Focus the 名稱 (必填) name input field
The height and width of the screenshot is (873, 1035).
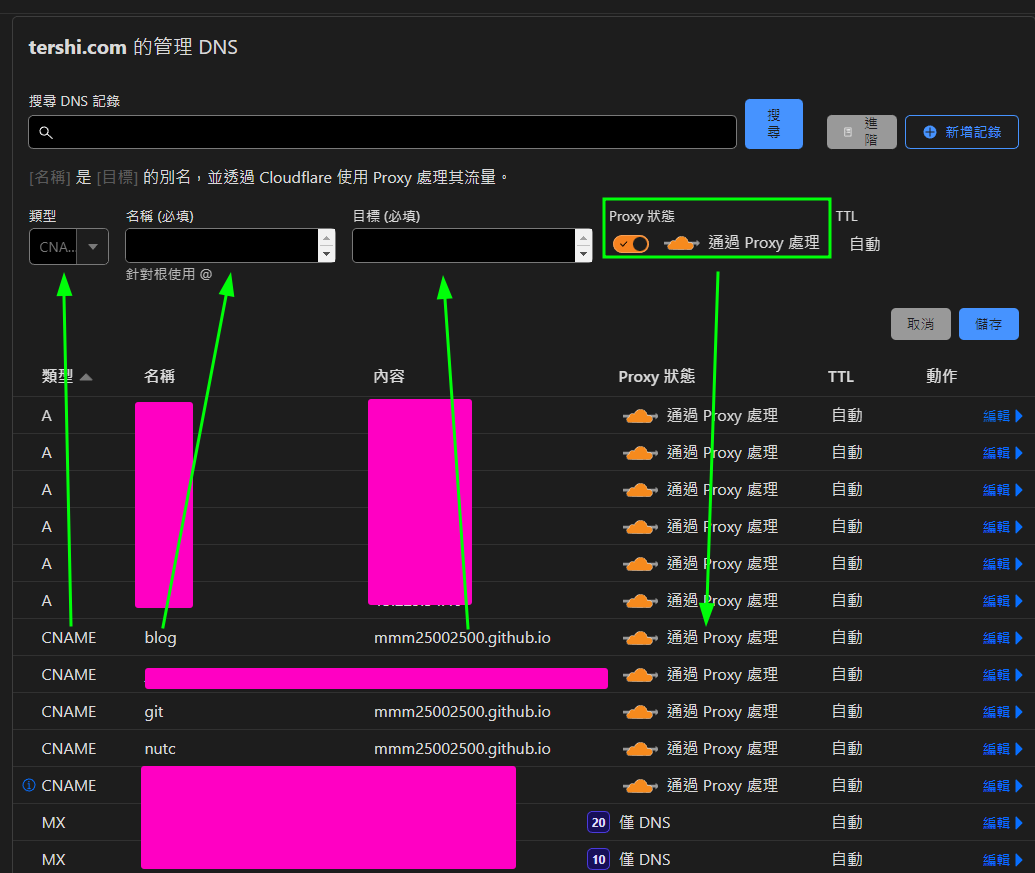222,245
